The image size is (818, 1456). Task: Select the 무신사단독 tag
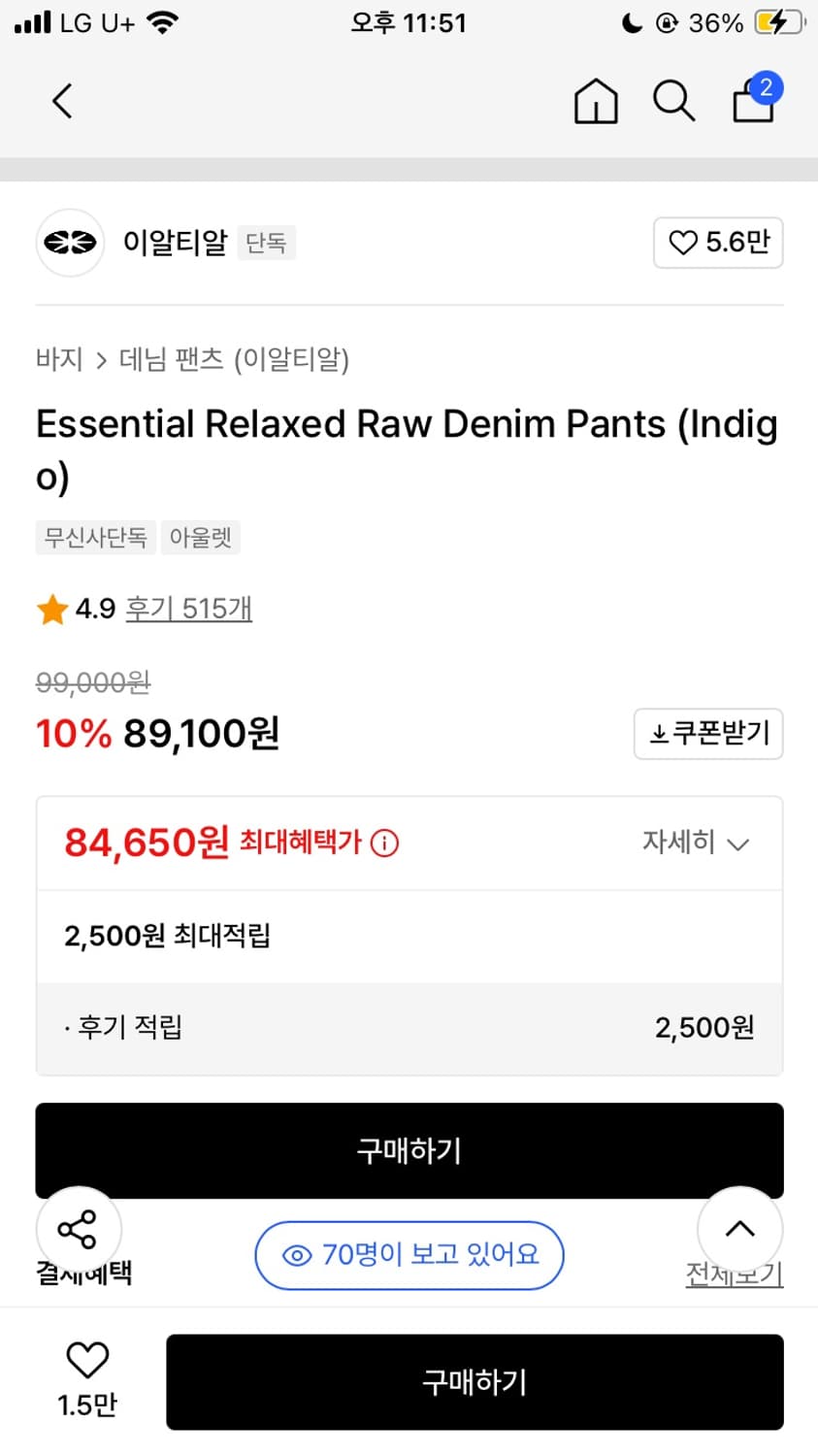(x=95, y=537)
